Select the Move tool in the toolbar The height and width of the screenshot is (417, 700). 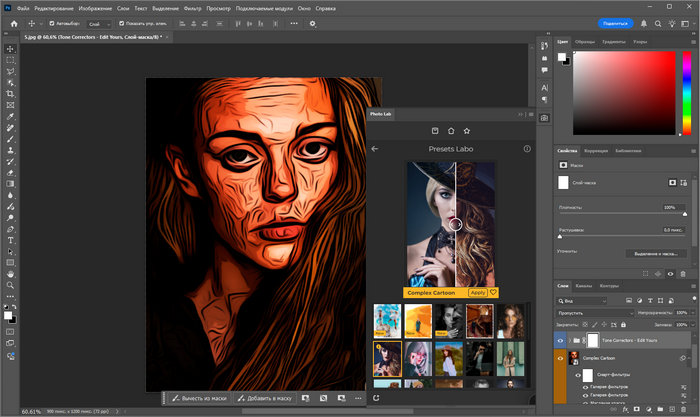tap(10, 47)
